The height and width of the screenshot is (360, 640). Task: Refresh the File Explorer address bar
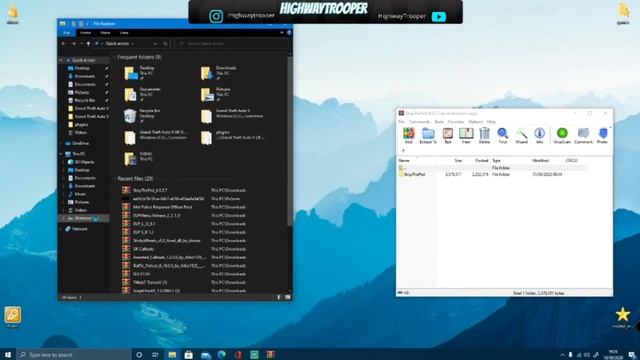[x=165, y=44]
